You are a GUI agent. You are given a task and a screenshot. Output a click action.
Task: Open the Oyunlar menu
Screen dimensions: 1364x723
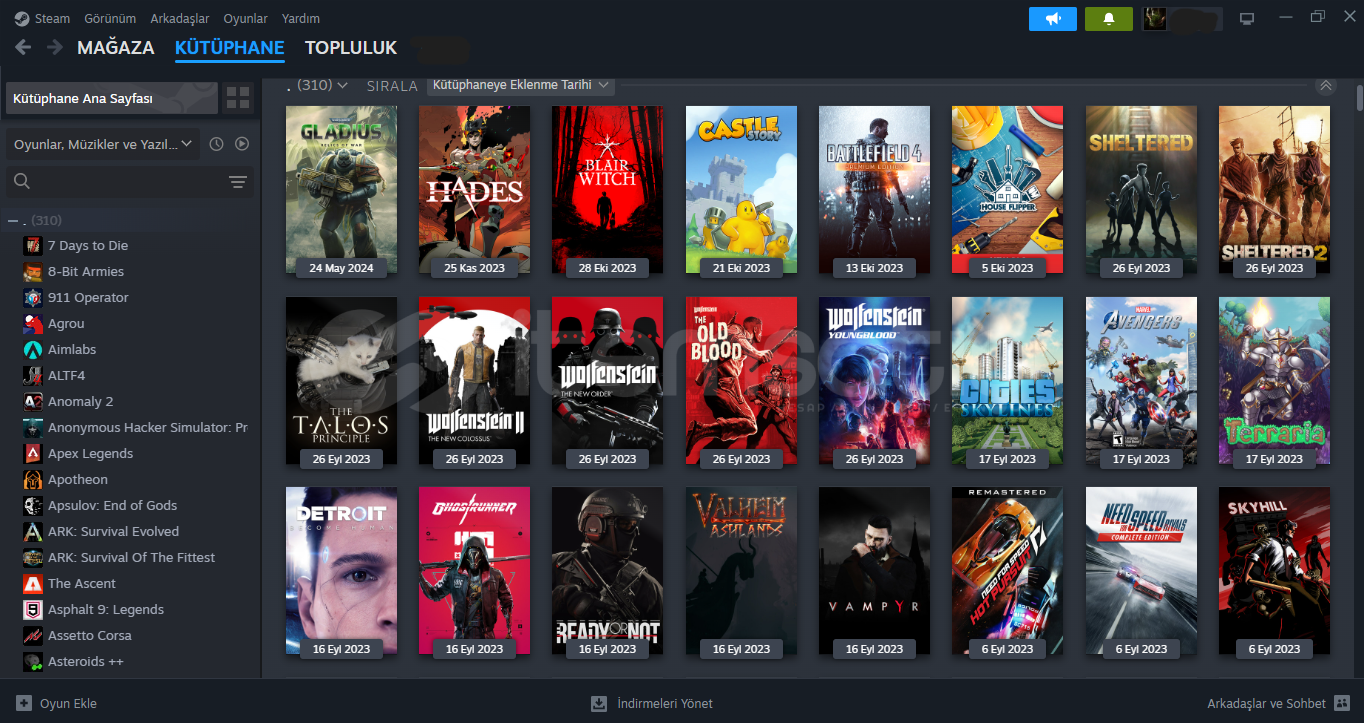coord(244,19)
